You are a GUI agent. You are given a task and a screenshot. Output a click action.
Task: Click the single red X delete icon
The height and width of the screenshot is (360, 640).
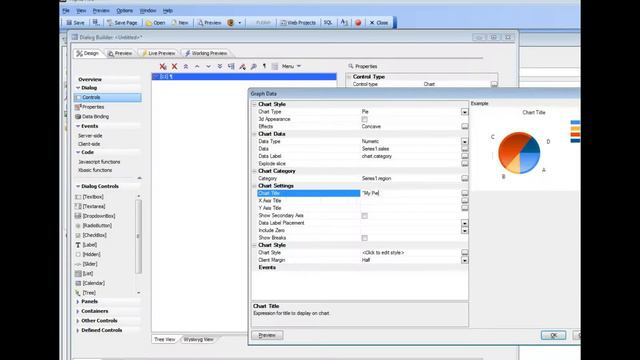pos(174,66)
